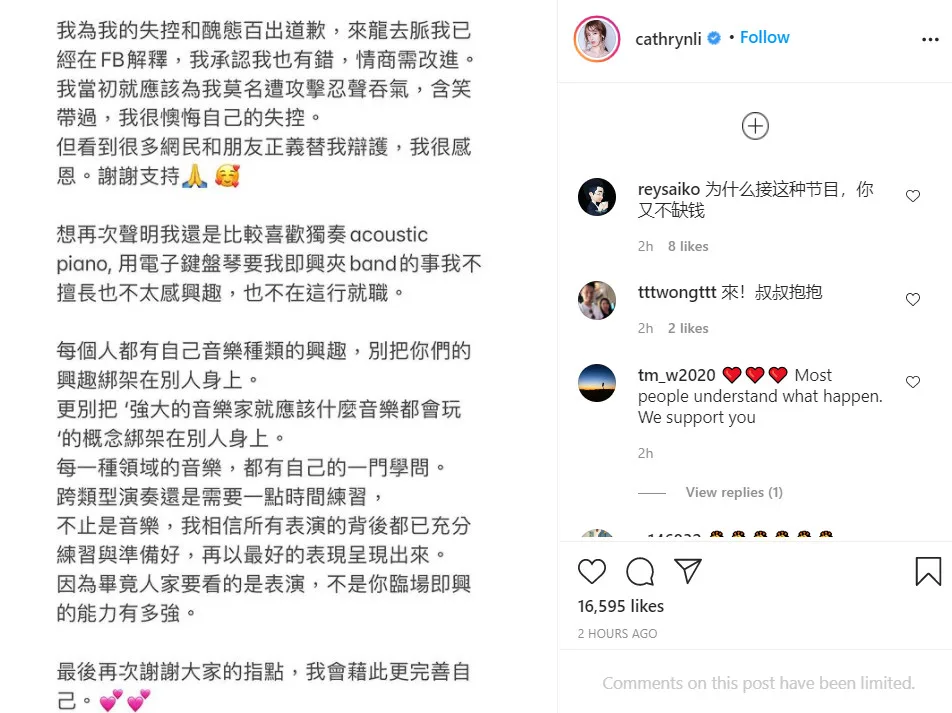View the 16,595 likes list
The width and height of the screenshot is (952, 713).
point(620,606)
